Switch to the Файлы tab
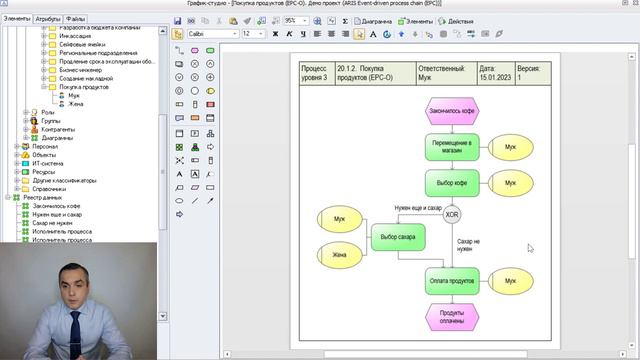 76,19
